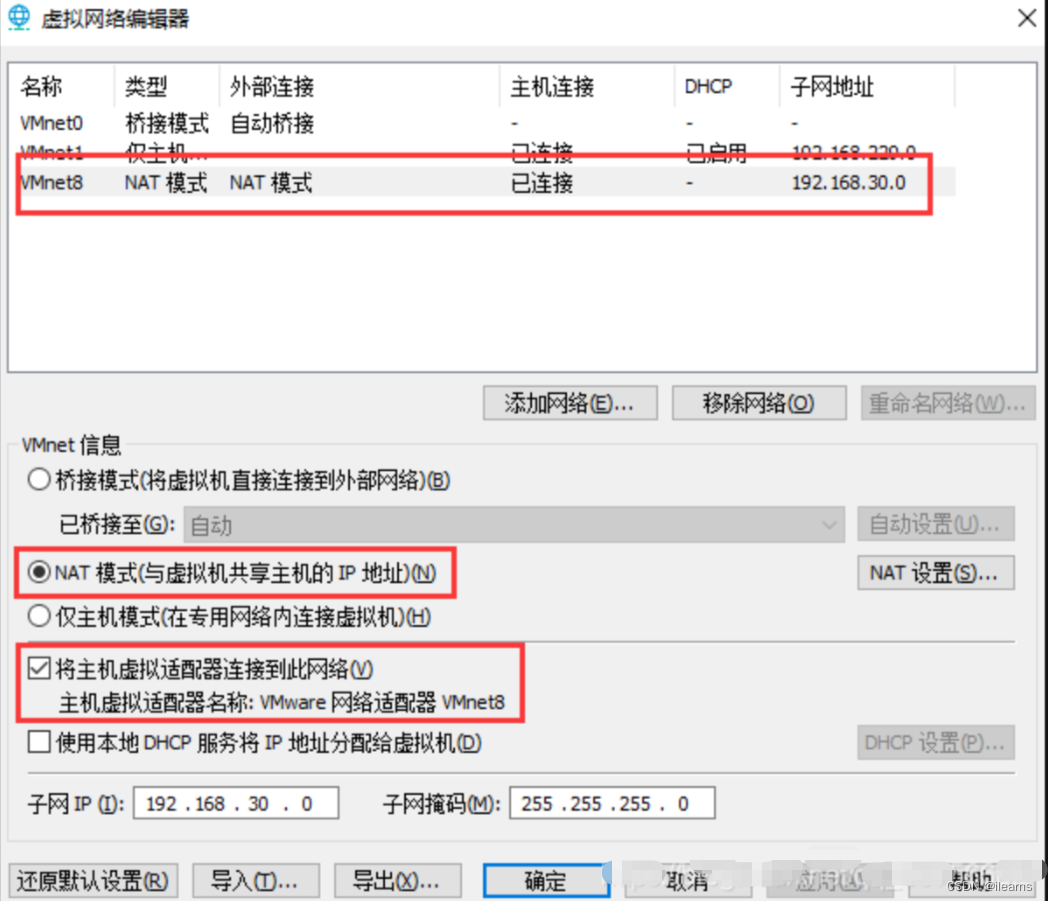The image size is (1048, 901).
Task: Close the virtual network editor dialog
Action: click(x=1027, y=18)
